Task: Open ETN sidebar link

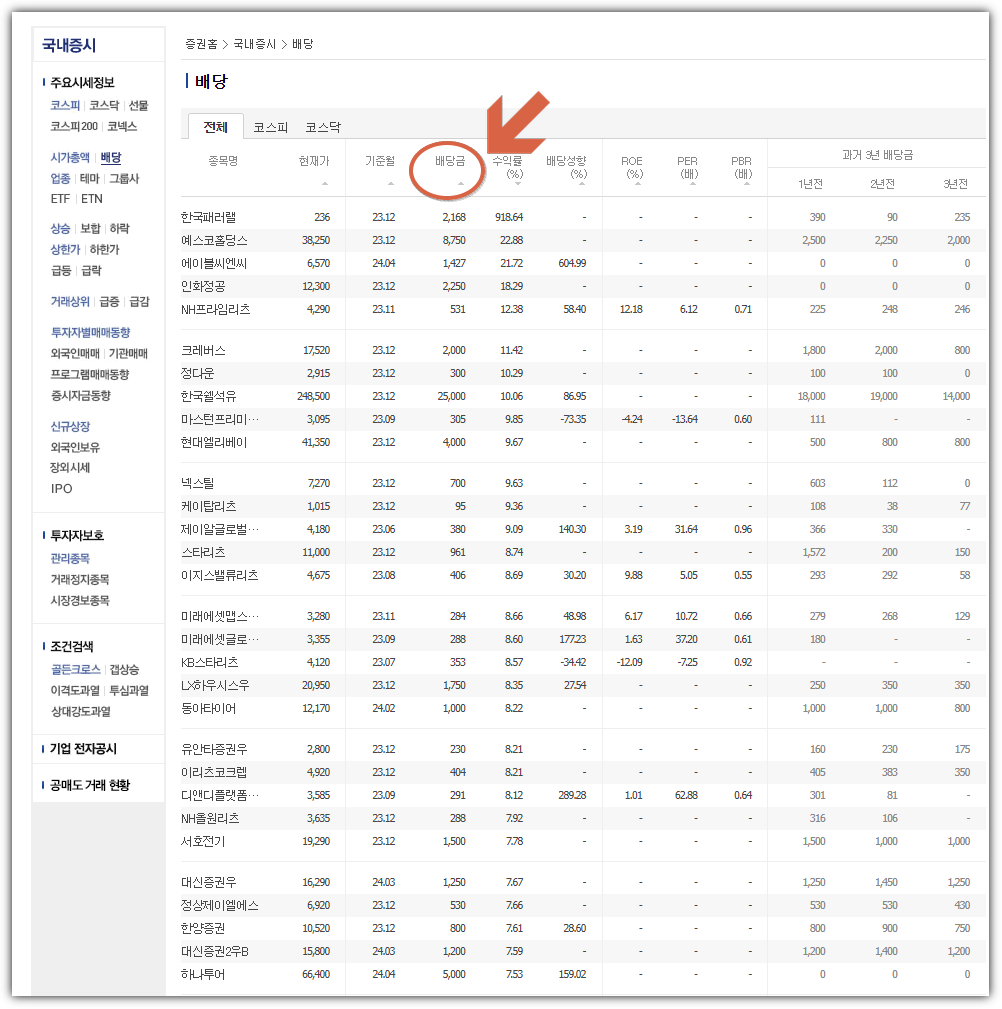Action: 92,199
